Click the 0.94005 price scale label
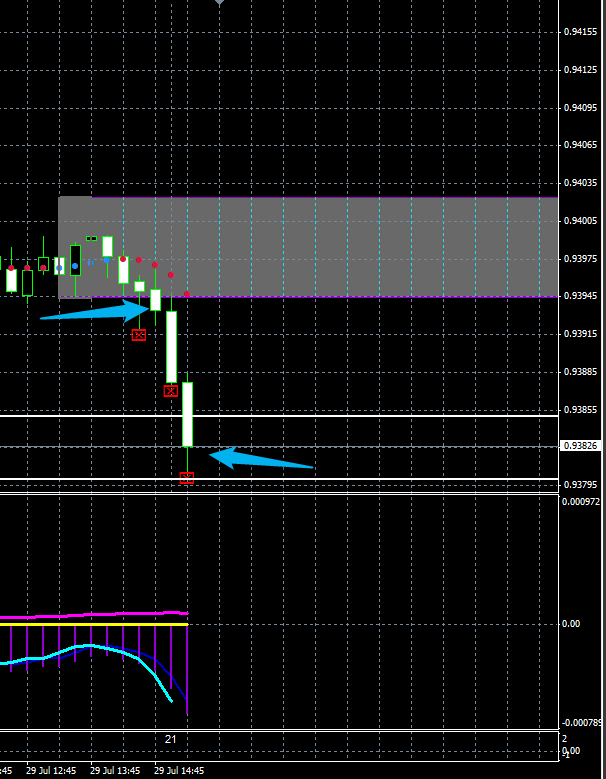The height and width of the screenshot is (779, 606). coord(580,221)
